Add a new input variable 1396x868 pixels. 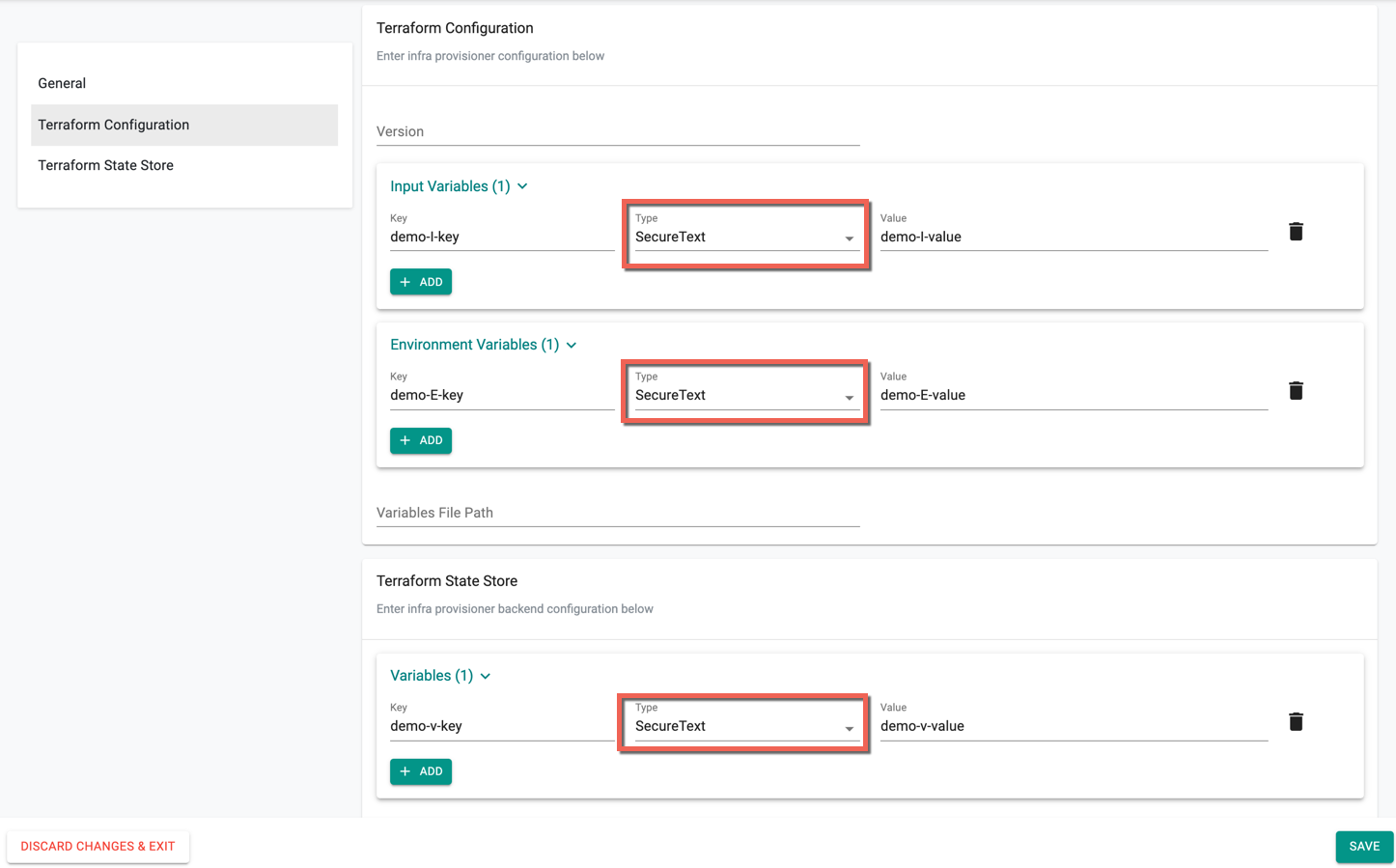[421, 282]
